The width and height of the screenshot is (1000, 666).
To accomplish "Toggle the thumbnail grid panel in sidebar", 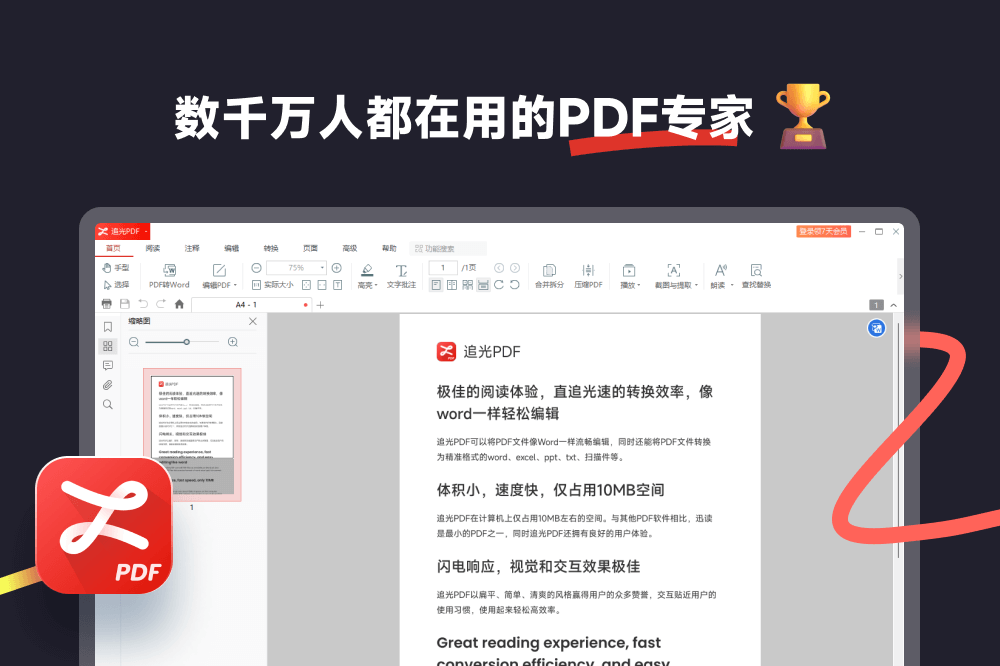I will point(108,346).
